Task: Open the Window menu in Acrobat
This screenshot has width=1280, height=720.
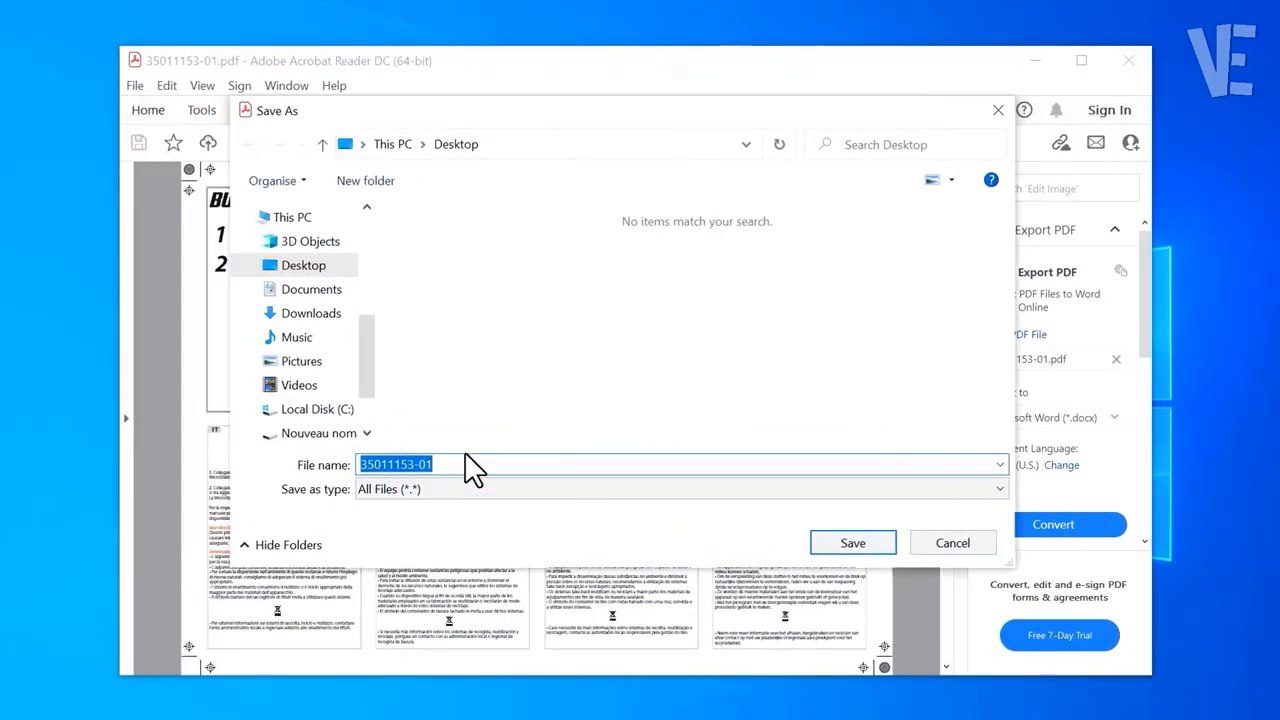Action: [x=286, y=86]
